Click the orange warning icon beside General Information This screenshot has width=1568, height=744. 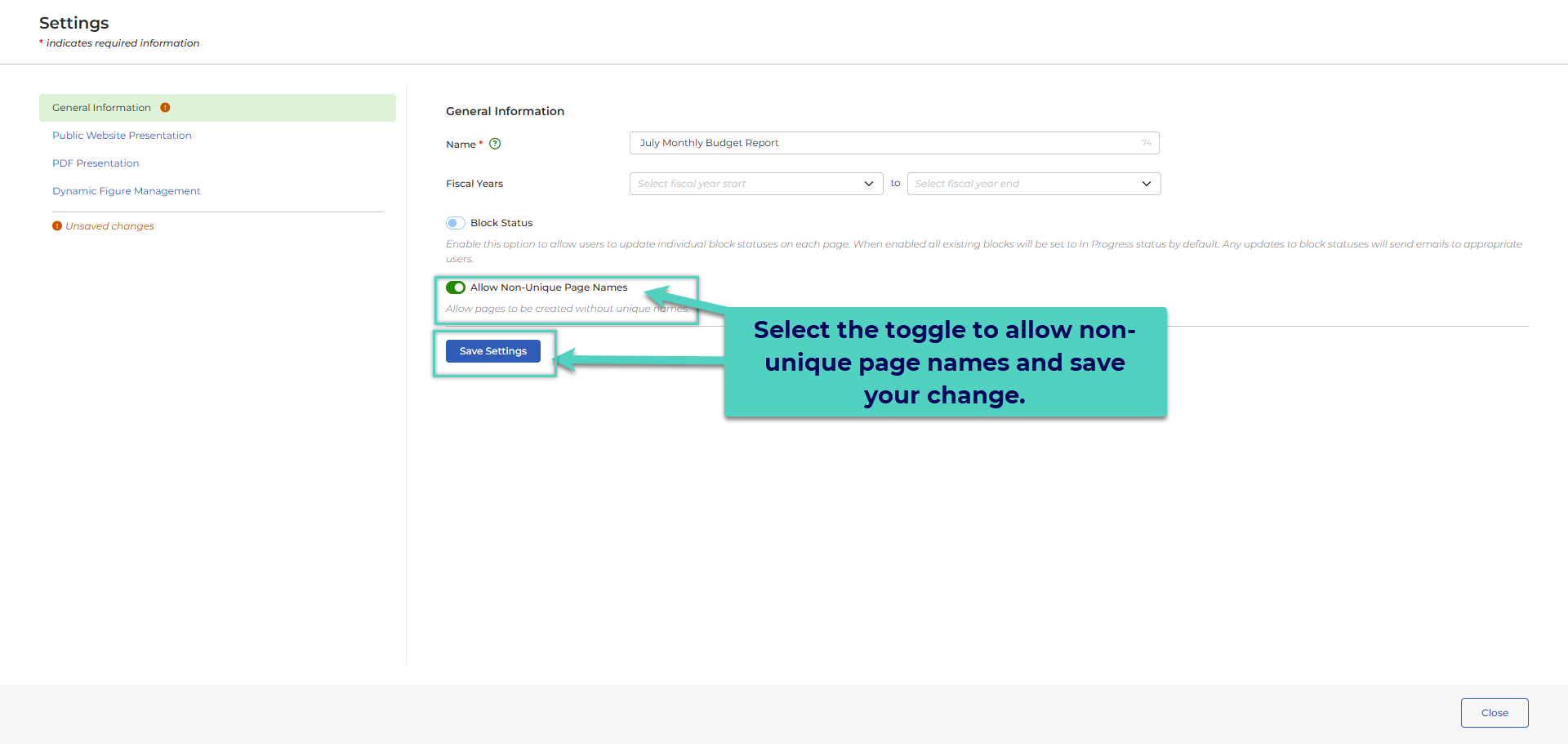pyautogui.click(x=165, y=108)
